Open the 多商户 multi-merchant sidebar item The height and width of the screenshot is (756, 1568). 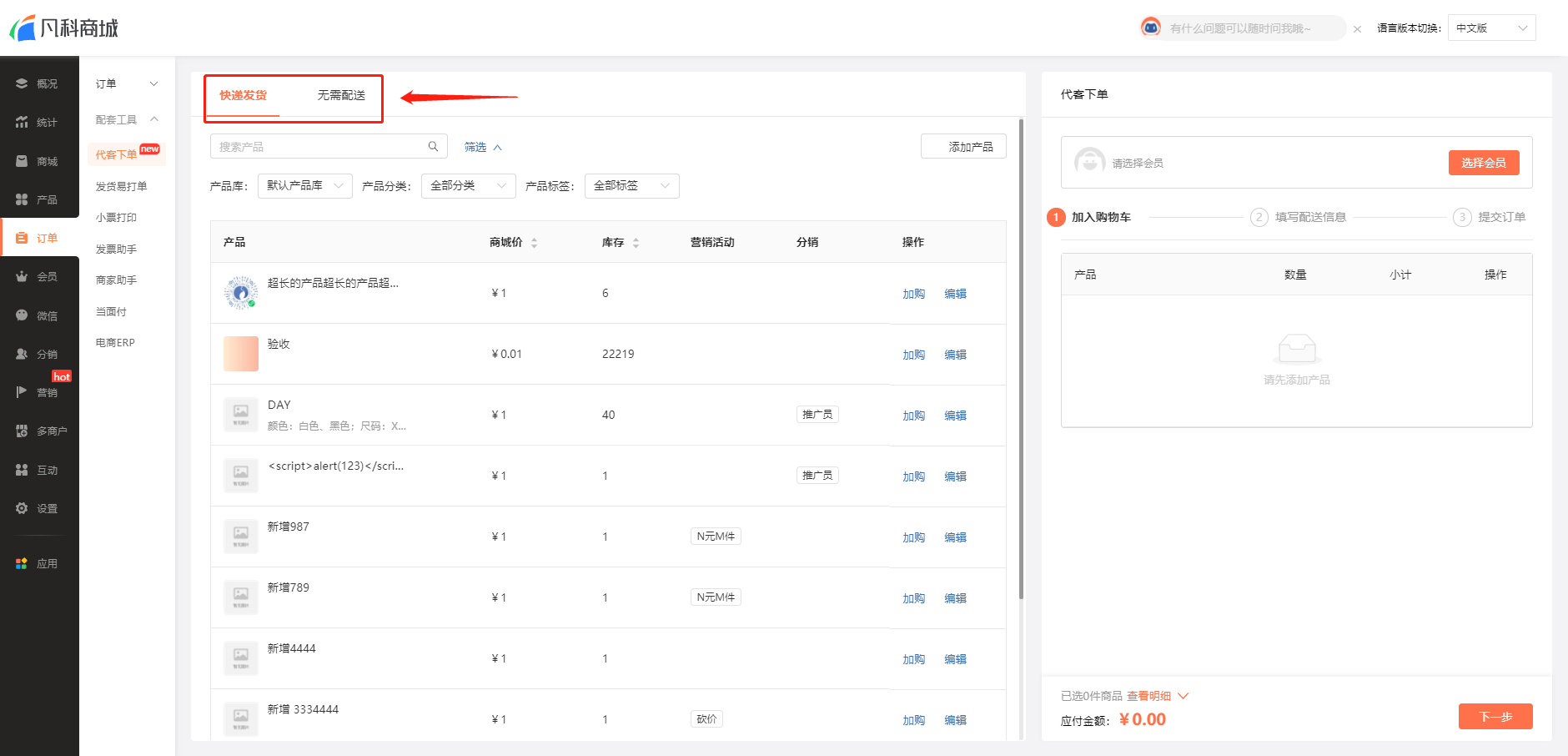[x=39, y=431]
